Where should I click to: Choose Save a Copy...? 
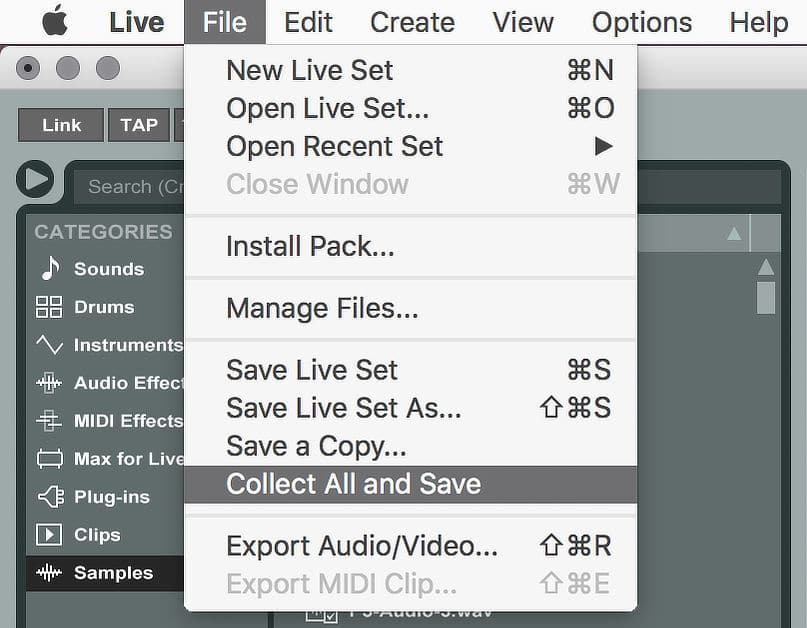pyautogui.click(x=411, y=446)
